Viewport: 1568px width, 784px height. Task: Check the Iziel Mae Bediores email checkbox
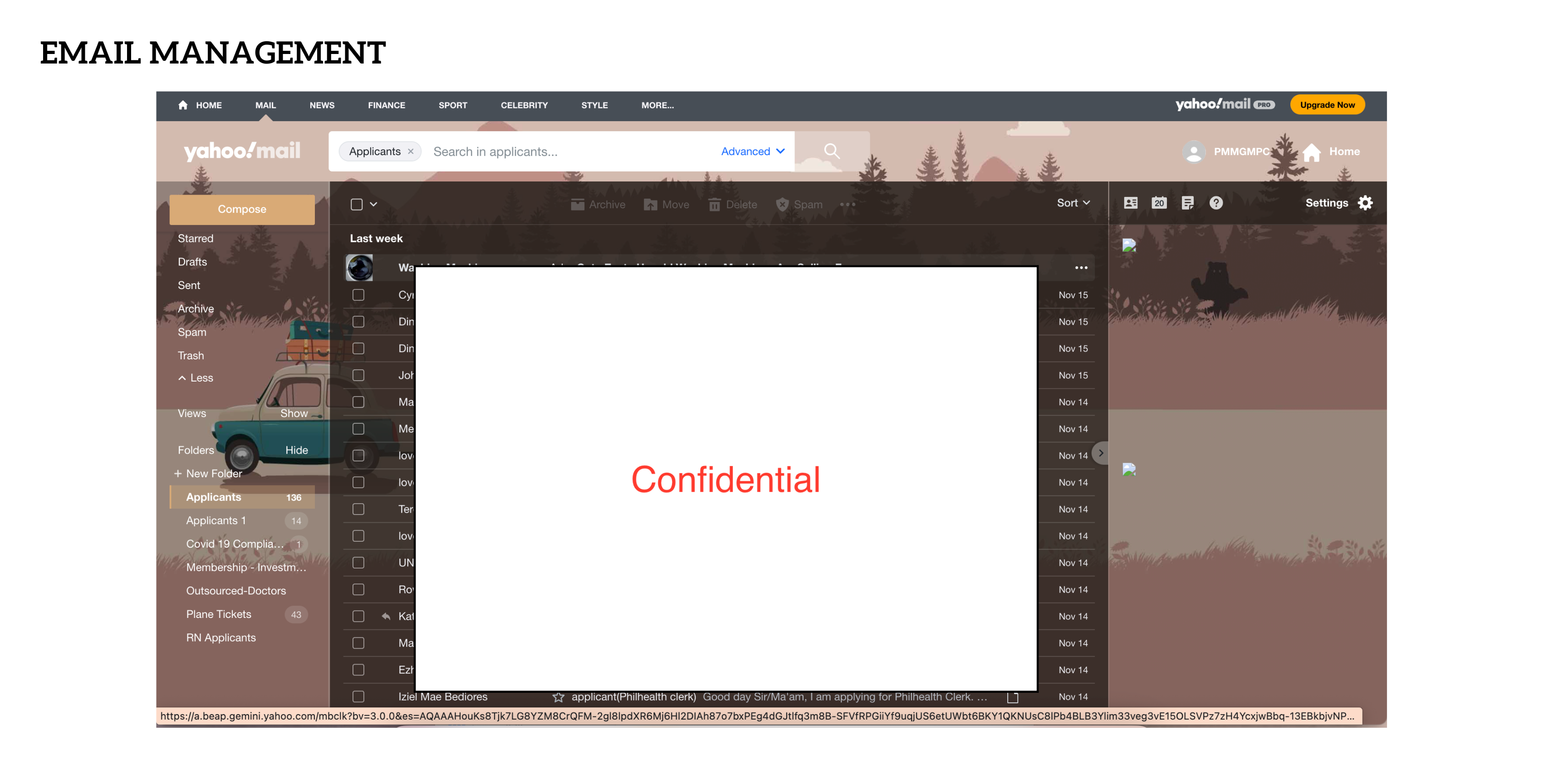[x=358, y=696]
